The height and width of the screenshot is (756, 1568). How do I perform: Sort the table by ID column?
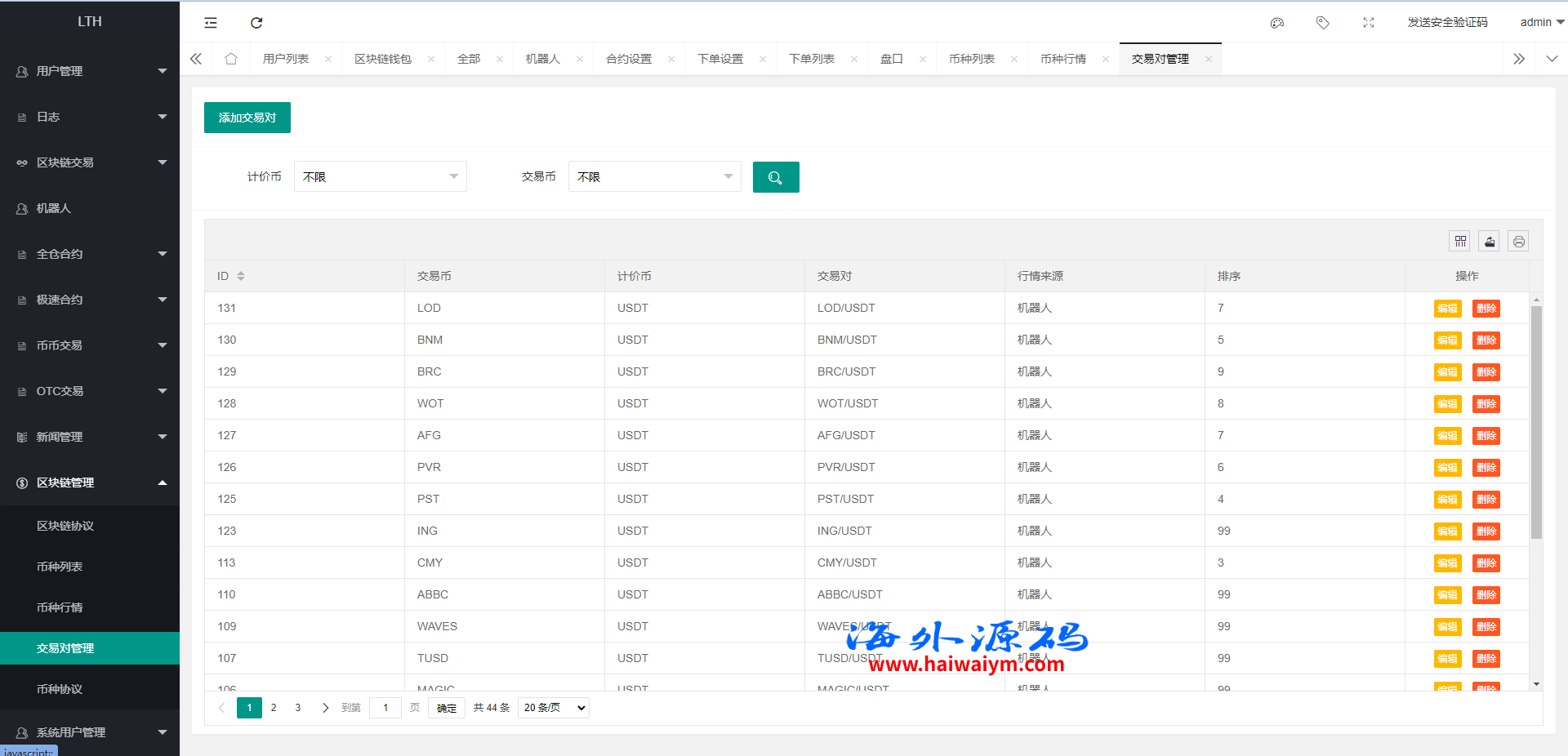[241, 276]
